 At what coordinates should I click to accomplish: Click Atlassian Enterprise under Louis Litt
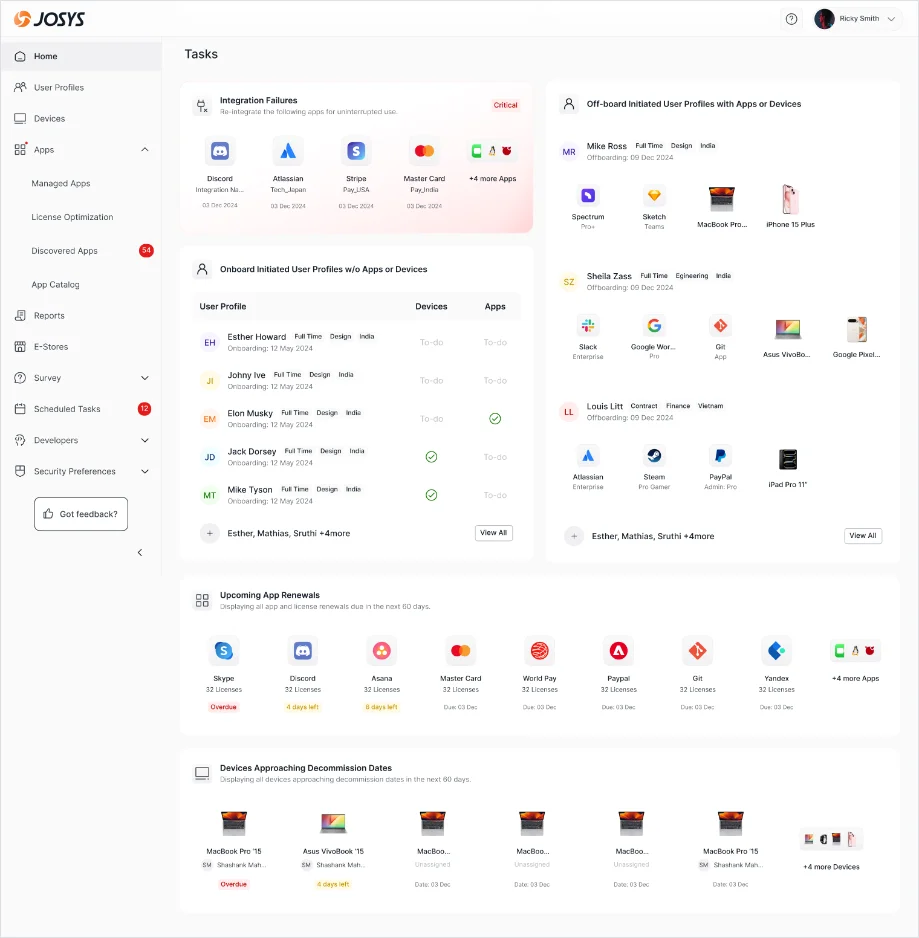click(x=588, y=456)
